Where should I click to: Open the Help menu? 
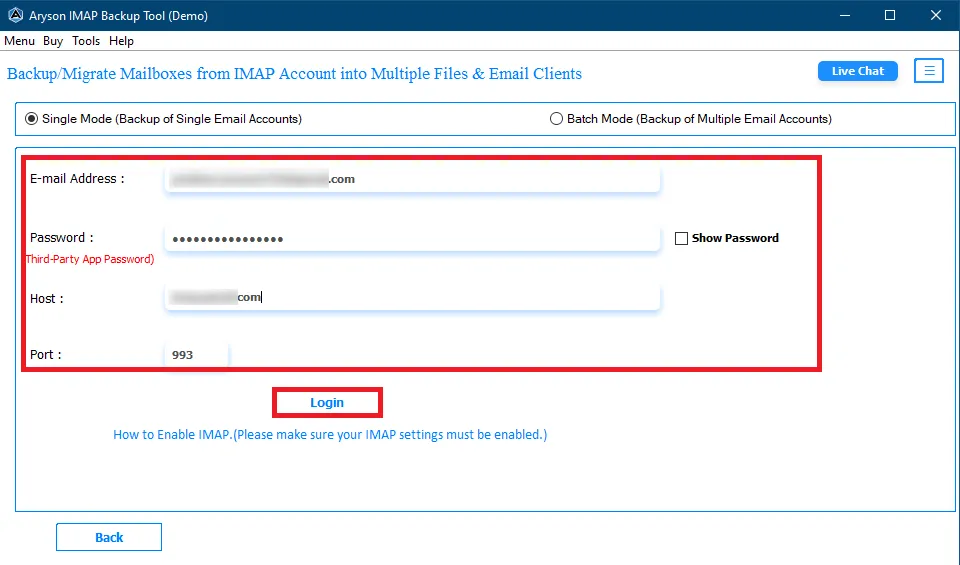coord(121,41)
